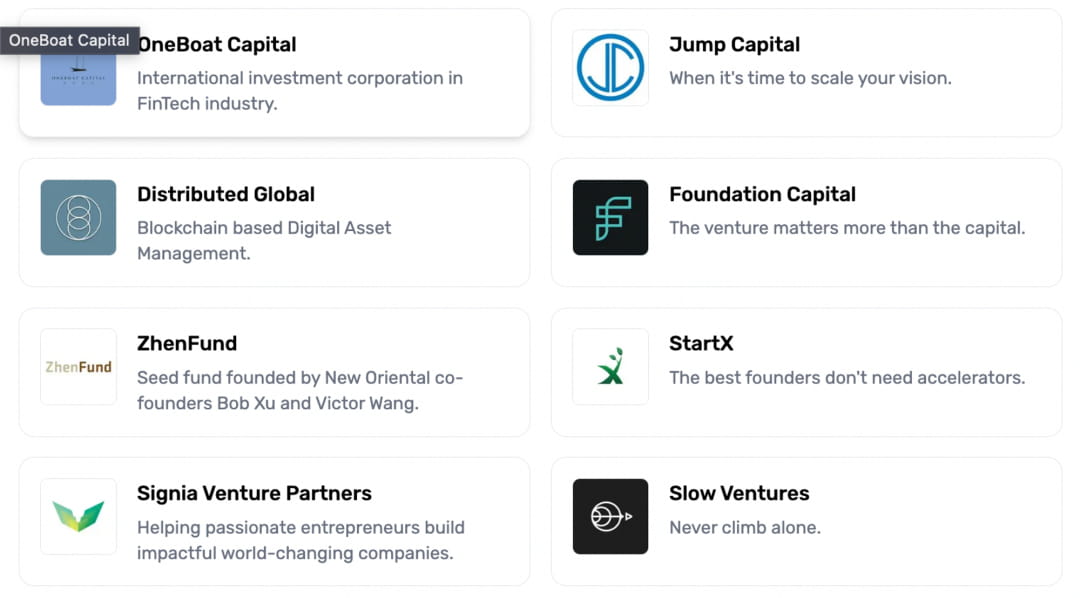Click the Signia Venture Partners title

click(254, 493)
